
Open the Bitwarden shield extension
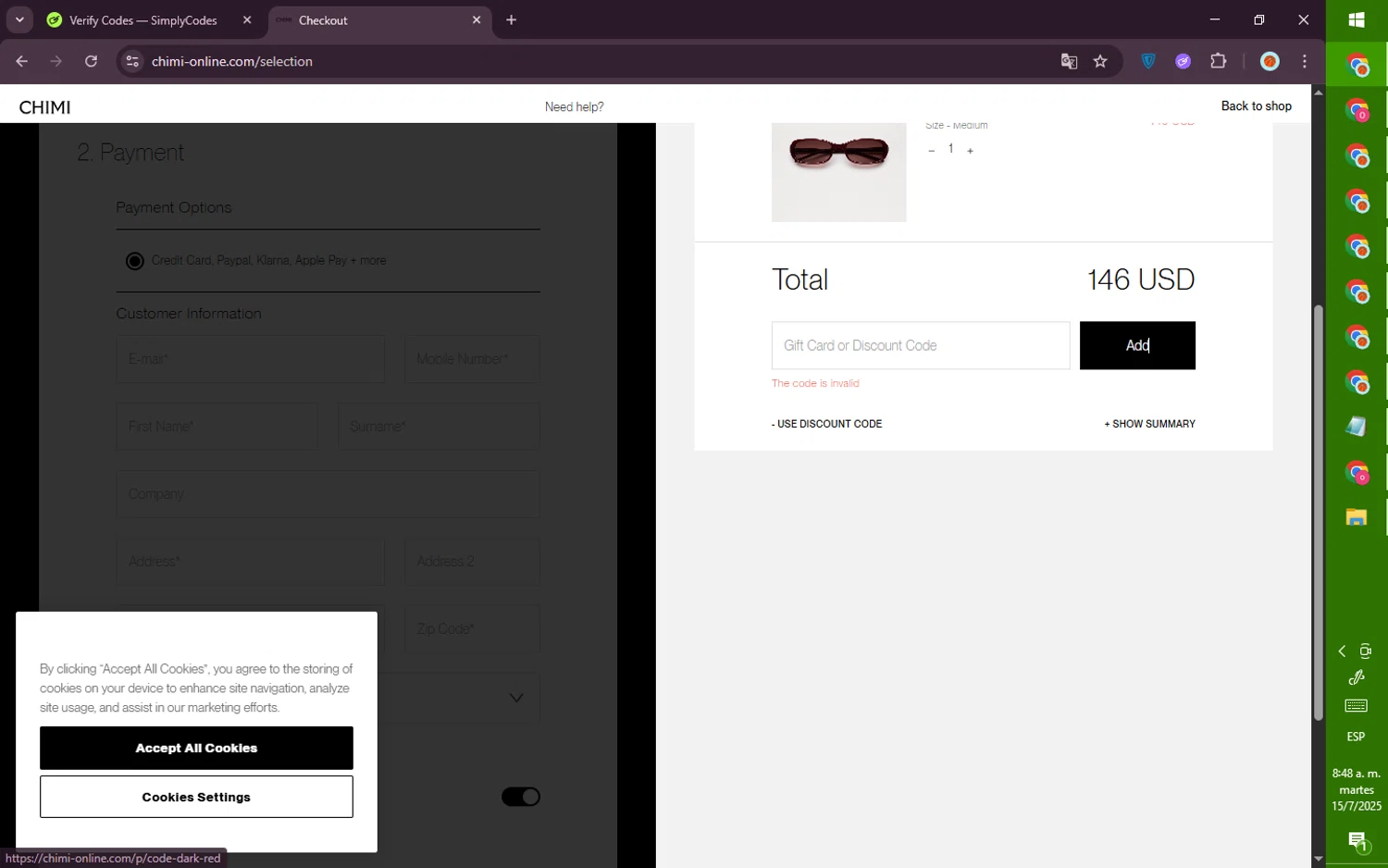pos(1148,61)
